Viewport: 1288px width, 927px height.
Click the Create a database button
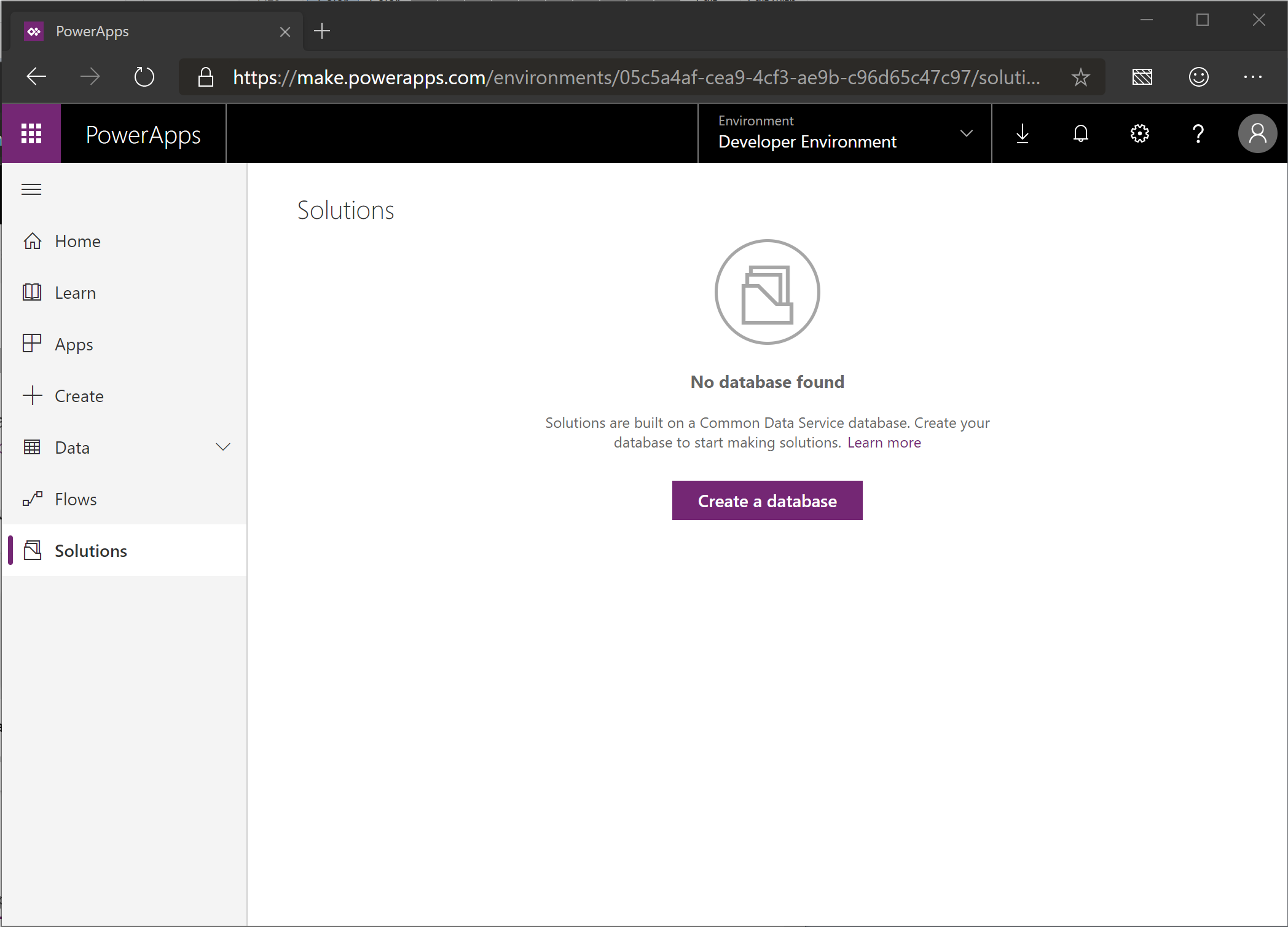766,500
